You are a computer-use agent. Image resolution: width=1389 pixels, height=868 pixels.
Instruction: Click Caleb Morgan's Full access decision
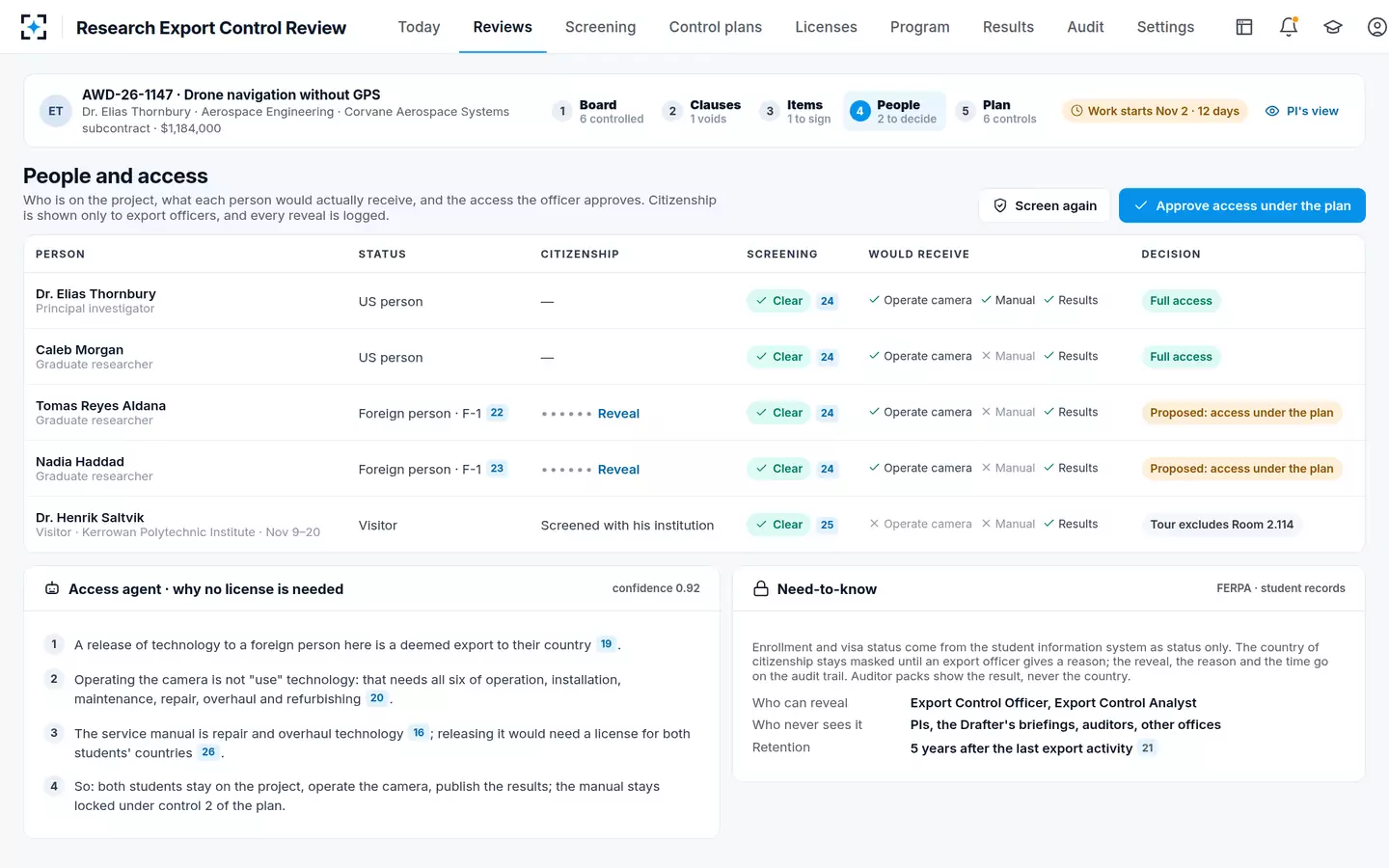pyautogui.click(x=1181, y=357)
